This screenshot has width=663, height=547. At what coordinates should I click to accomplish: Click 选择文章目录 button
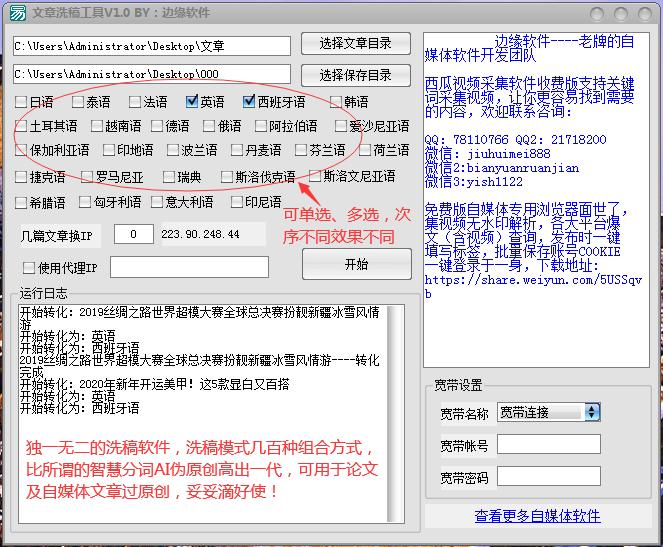[356, 44]
